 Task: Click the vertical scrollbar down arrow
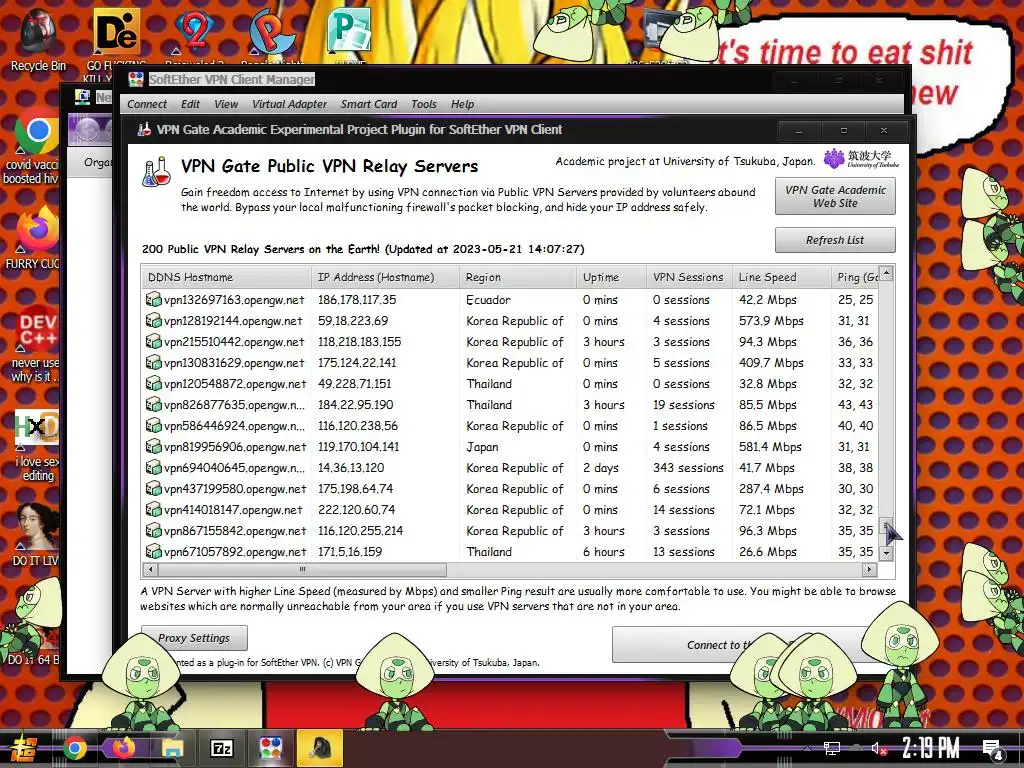coord(886,553)
